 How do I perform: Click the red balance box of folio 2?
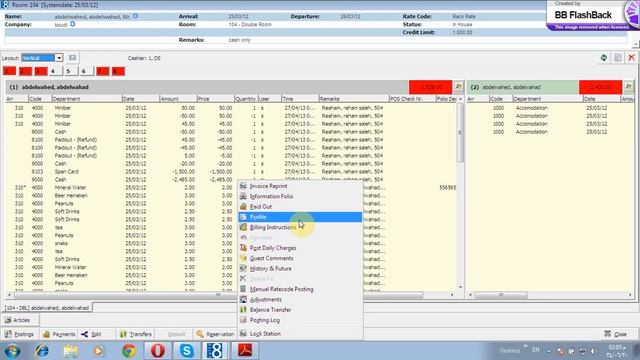600,87
